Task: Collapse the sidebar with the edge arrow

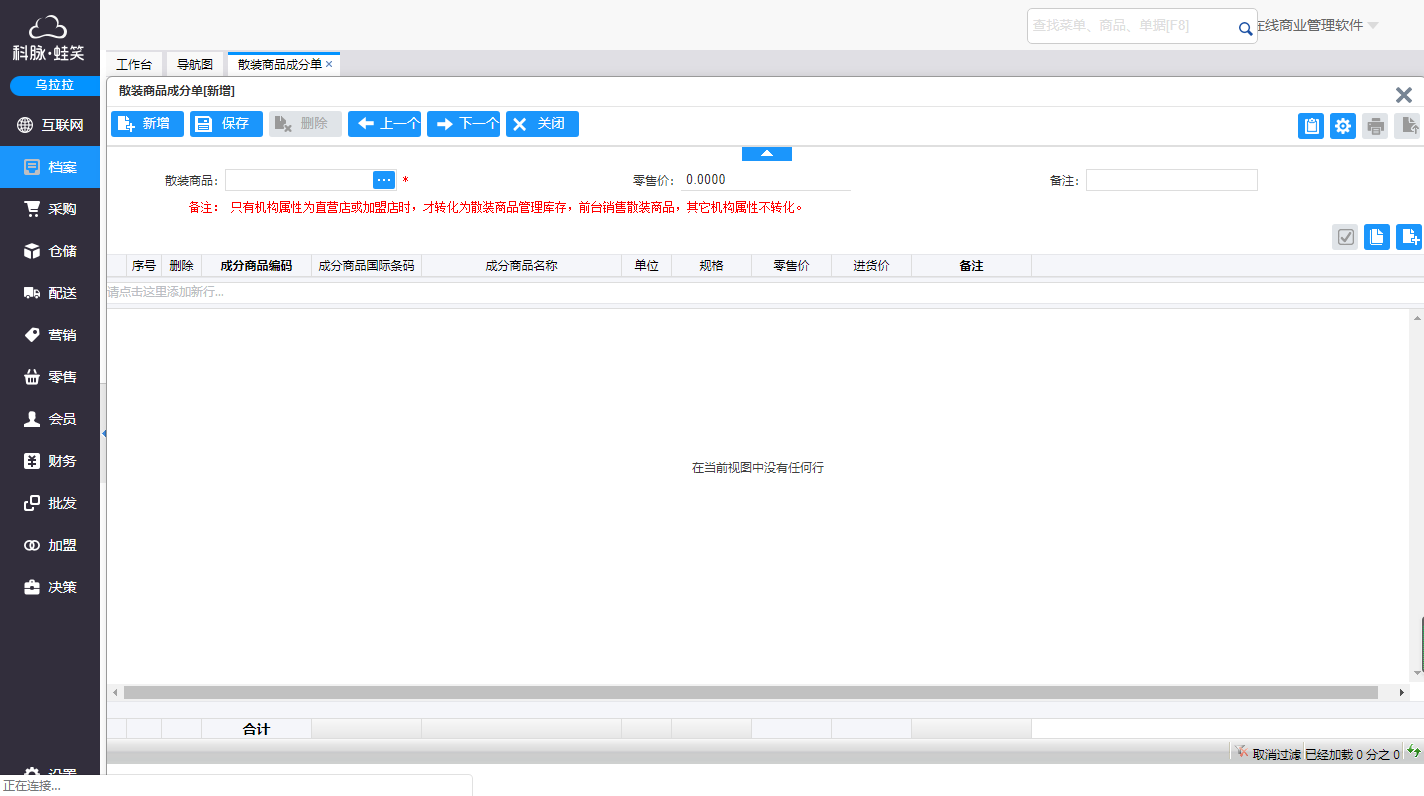Action: 104,434
